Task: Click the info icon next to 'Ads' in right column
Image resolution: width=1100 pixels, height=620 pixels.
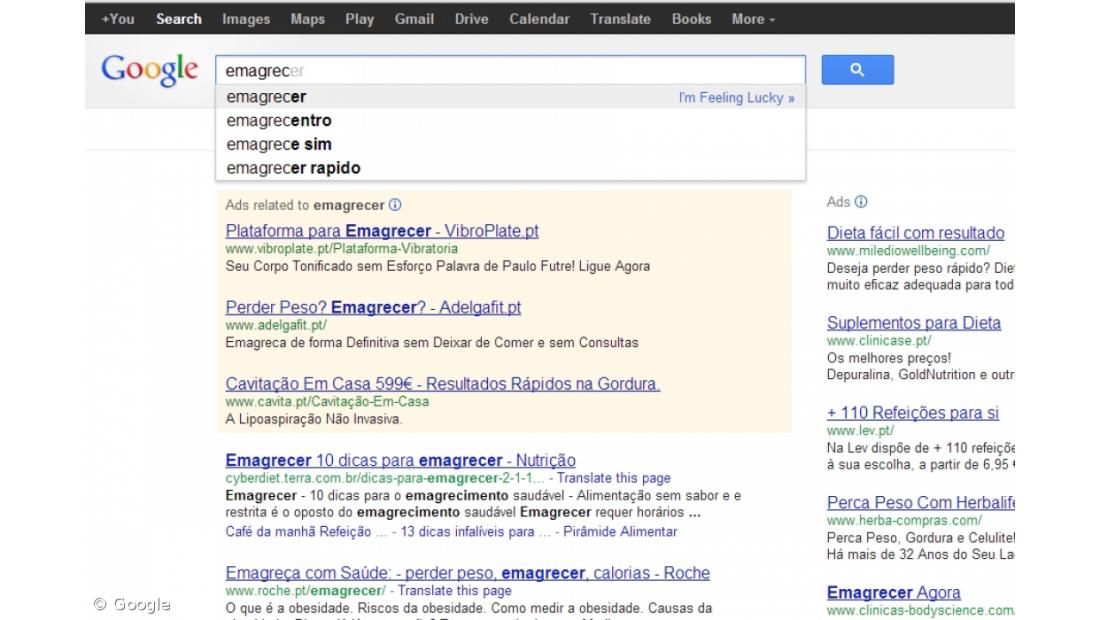Action: (x=862, y=202)
